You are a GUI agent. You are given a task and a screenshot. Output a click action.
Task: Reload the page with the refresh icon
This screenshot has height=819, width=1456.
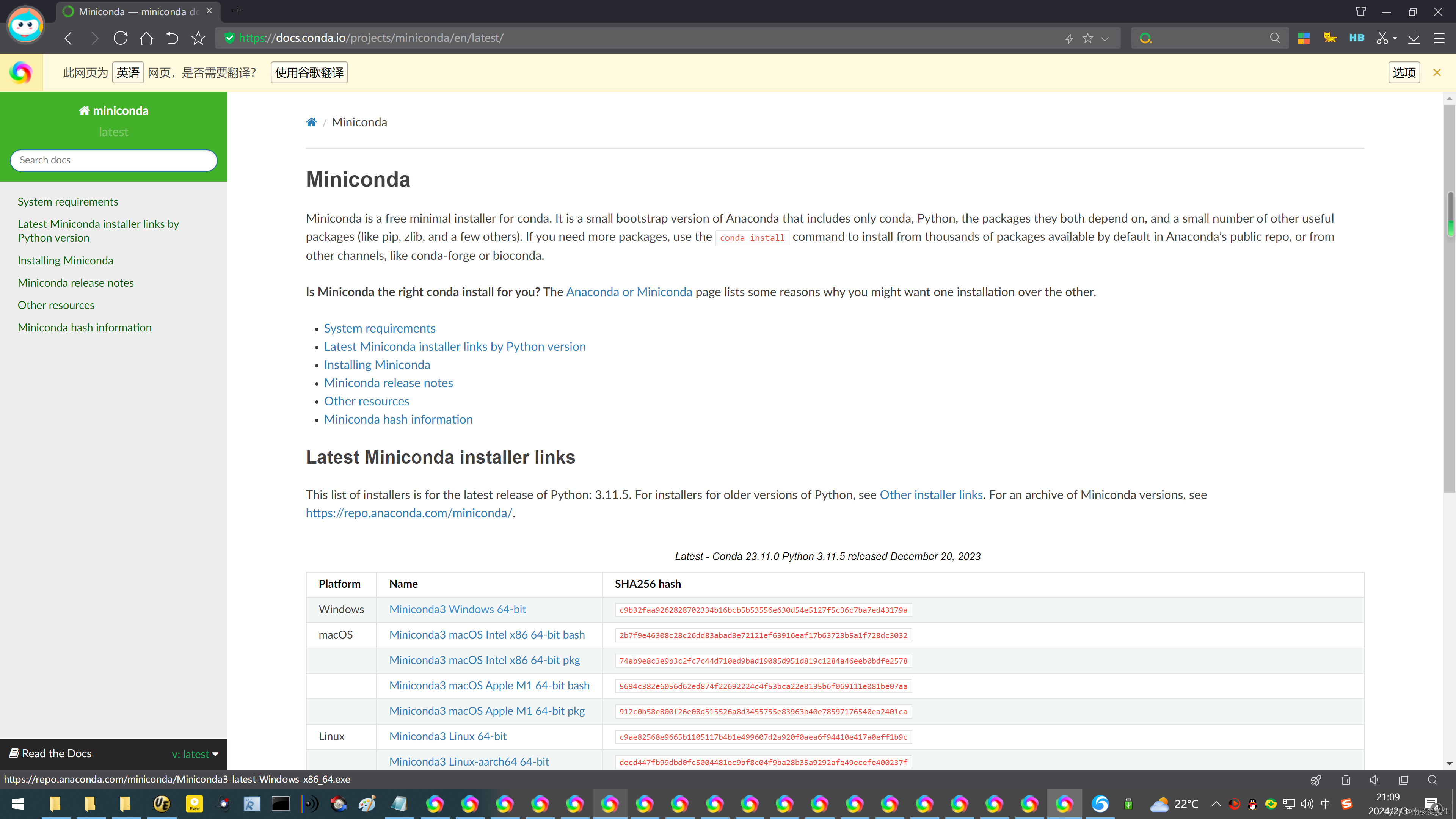pyautogui.click(x=121, y=38)
